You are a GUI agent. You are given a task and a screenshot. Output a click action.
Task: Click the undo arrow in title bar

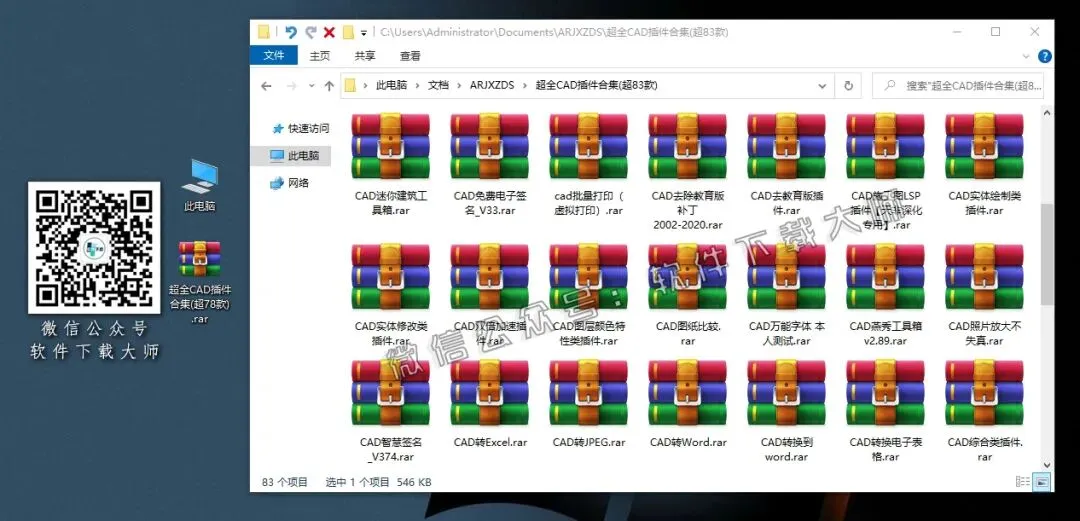291,32
